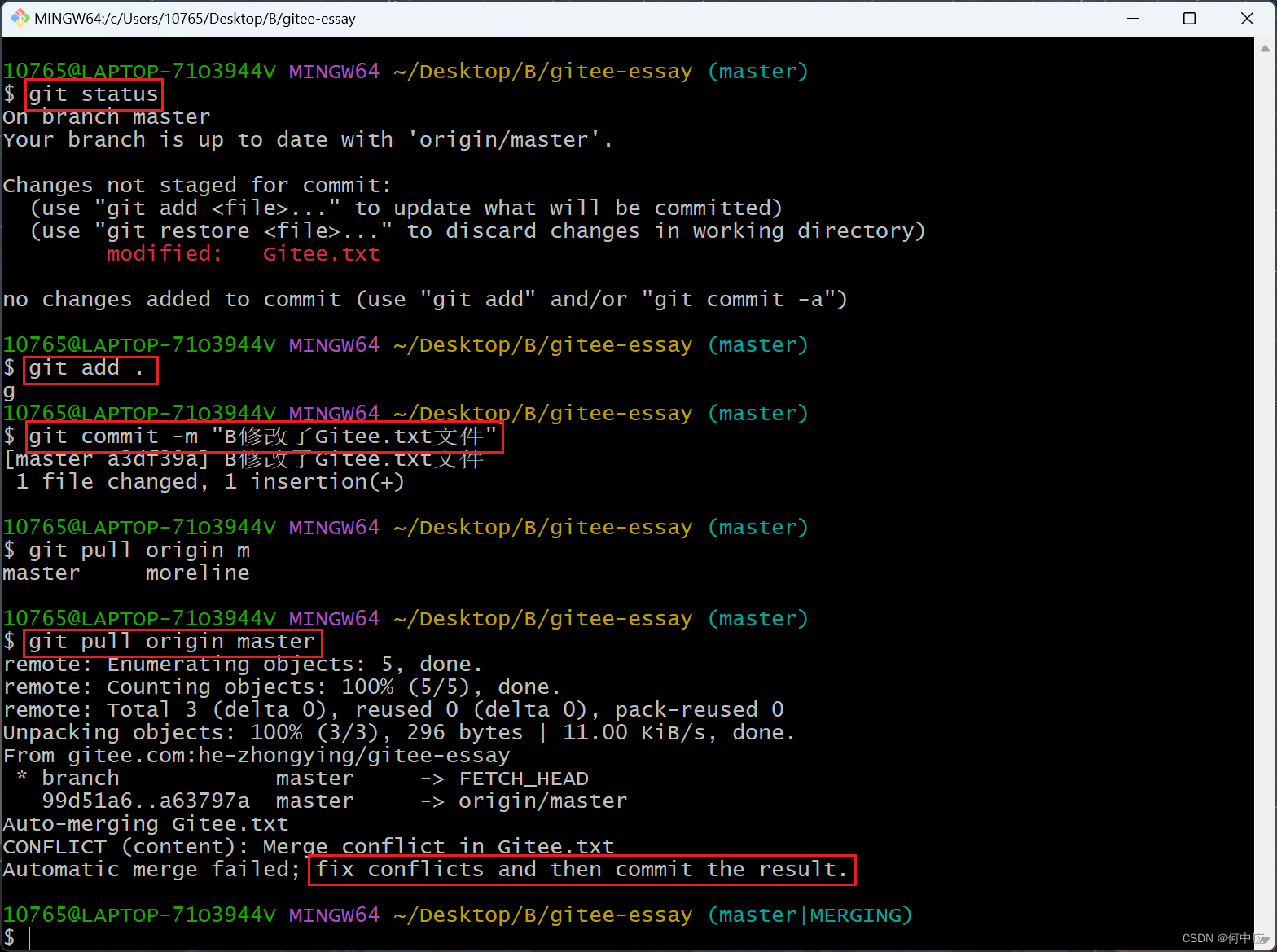Click 'remote: Enumerating objects: 5, done.' line
Screen dimensions: 1277x952
(243, 665)
